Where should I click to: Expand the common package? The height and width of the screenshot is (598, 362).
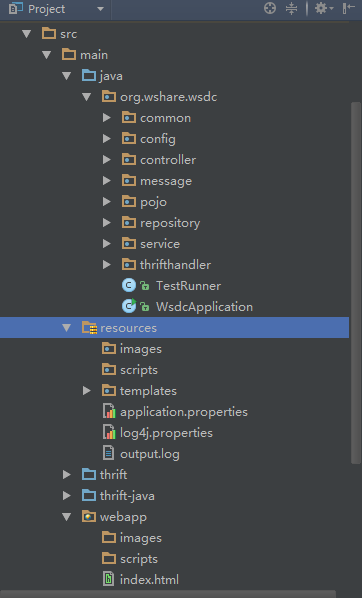click(x=107, y=118)
